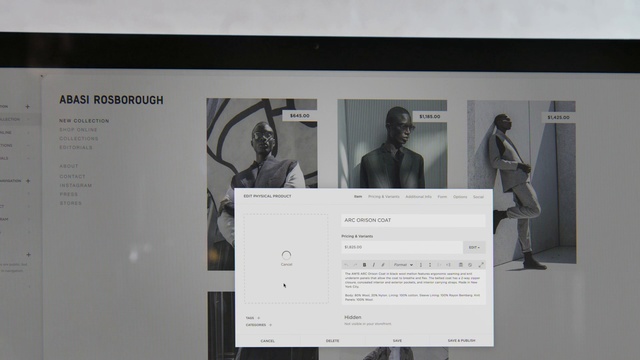Click the bottom plus icon in left sidebar
This screenshot has height=360, width=640.
coord(29,255)
